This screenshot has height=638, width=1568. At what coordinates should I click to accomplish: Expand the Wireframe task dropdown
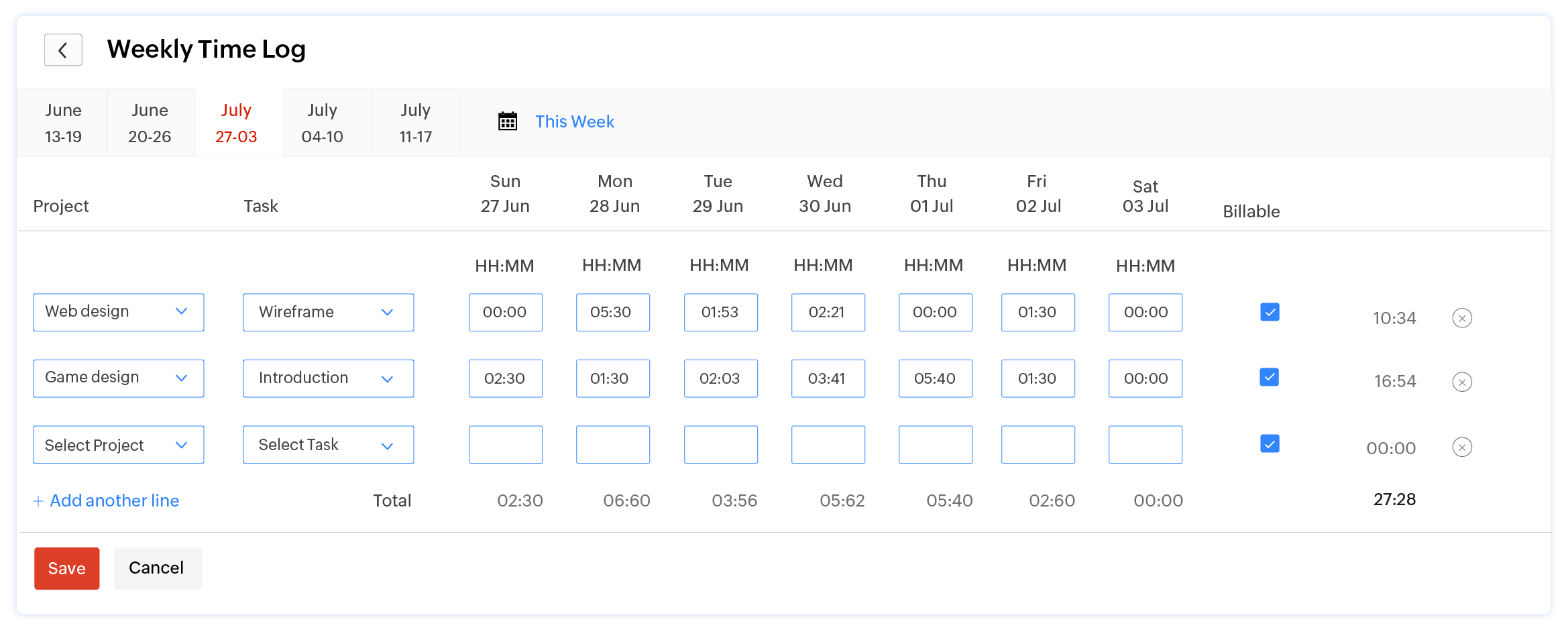coord(329,312)
